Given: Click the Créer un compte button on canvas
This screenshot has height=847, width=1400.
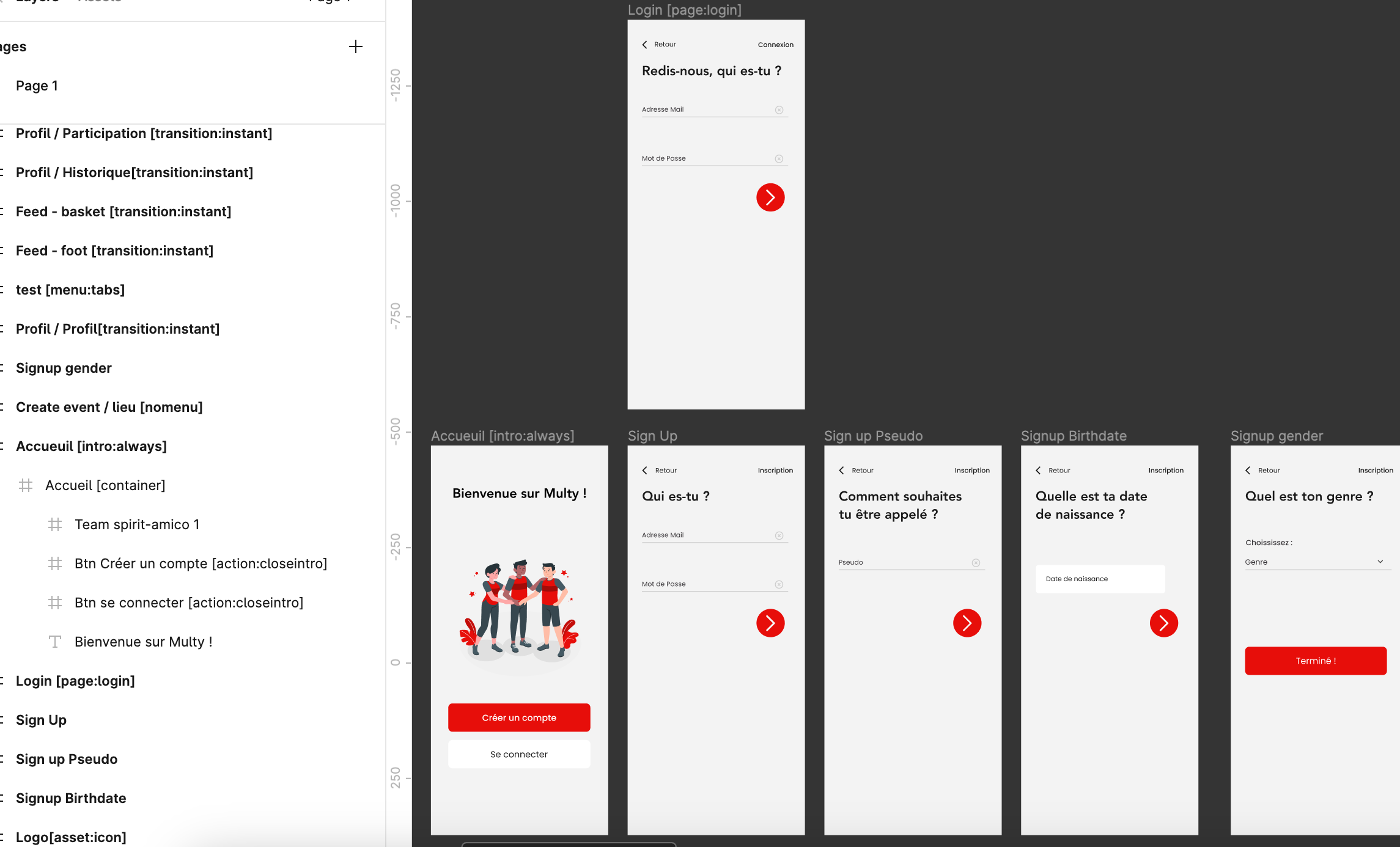Looking at the screenshot, I should (519, 717).
